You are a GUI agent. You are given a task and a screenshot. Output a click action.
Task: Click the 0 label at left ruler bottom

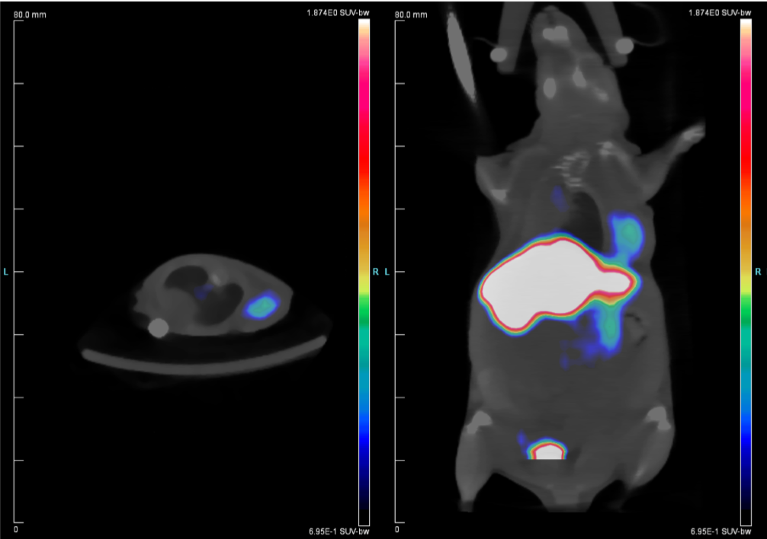17,528
